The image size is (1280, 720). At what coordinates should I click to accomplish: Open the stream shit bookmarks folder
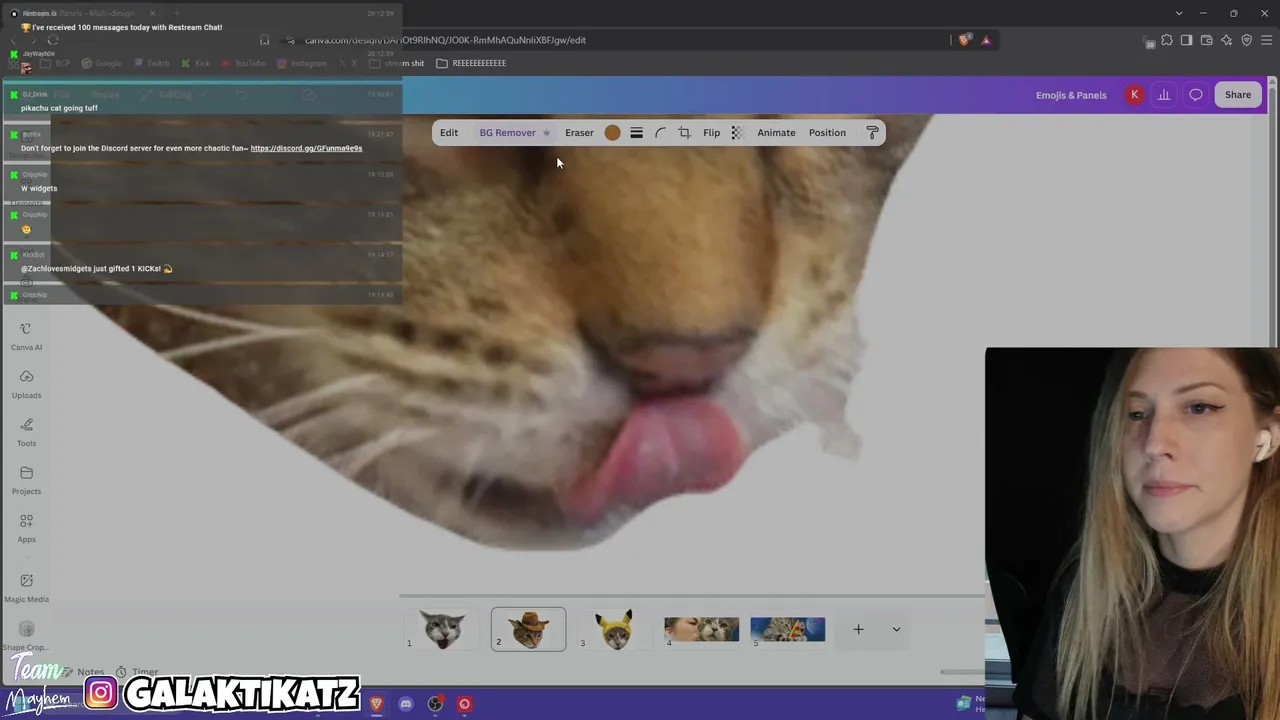(397, 63)
